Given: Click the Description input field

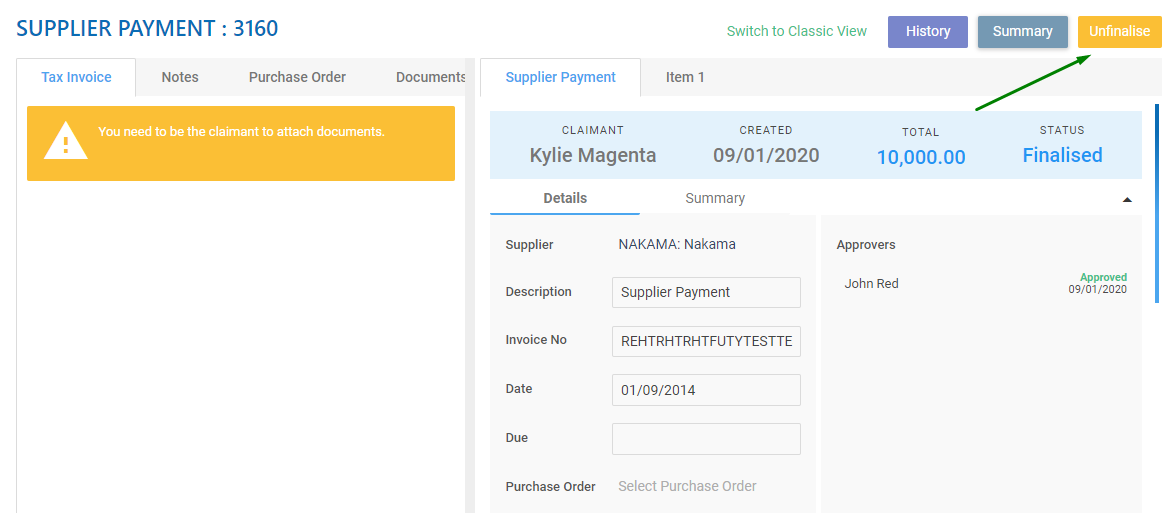Looking at the screenshot, I should (706, 292).
